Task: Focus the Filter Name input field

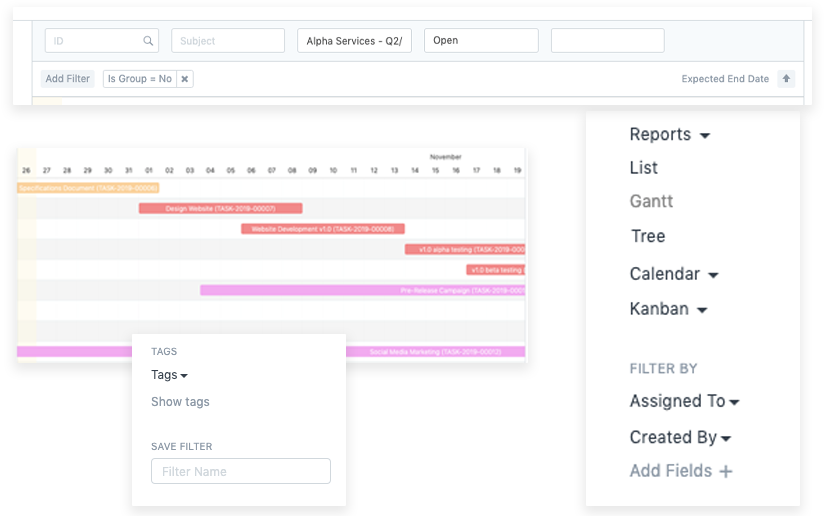Action: [x=240, y=471]
